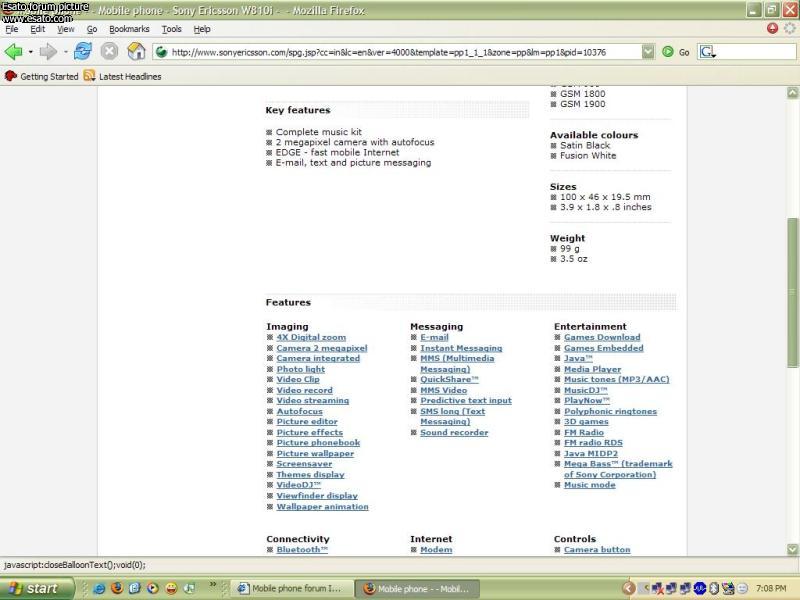Click the 'Satin Black' colour text
The image size is (800, 600).
[x=585, y=145]
